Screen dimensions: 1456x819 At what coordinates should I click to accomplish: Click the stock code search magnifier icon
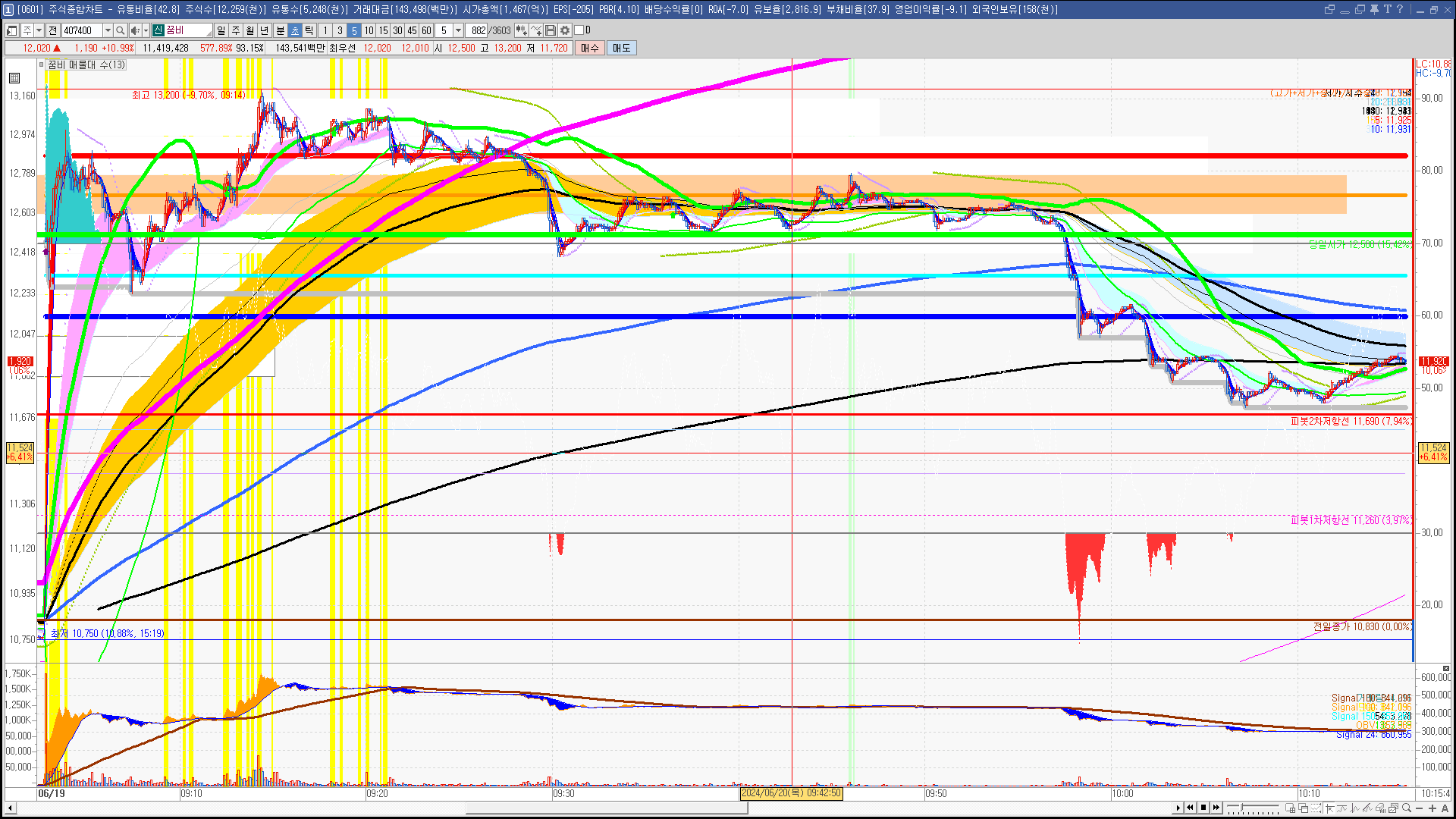point(120,30)
